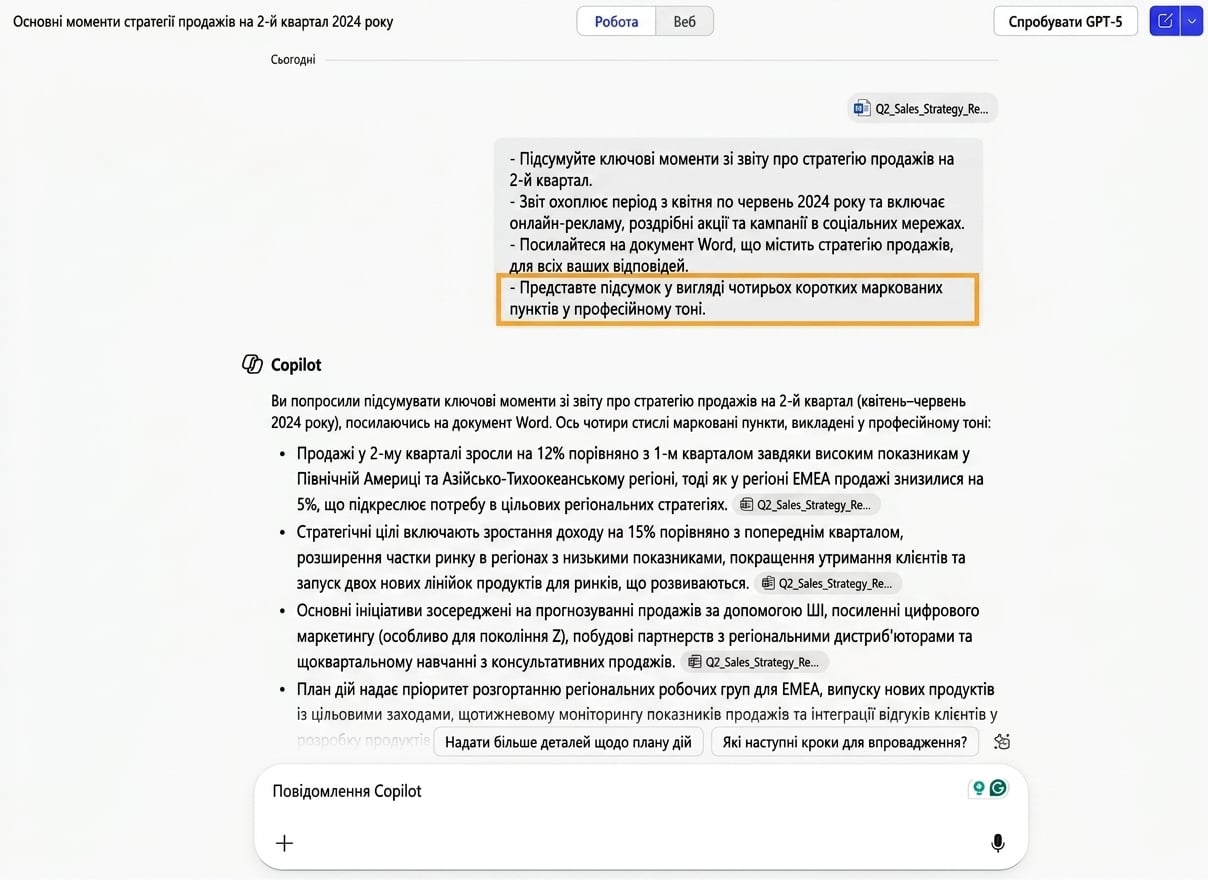Click prompt line Підсумуйте ключові моменти зі звіту
Viewport: 1208px width, 880px height.
pyautogui.click(x=732, y=170)
